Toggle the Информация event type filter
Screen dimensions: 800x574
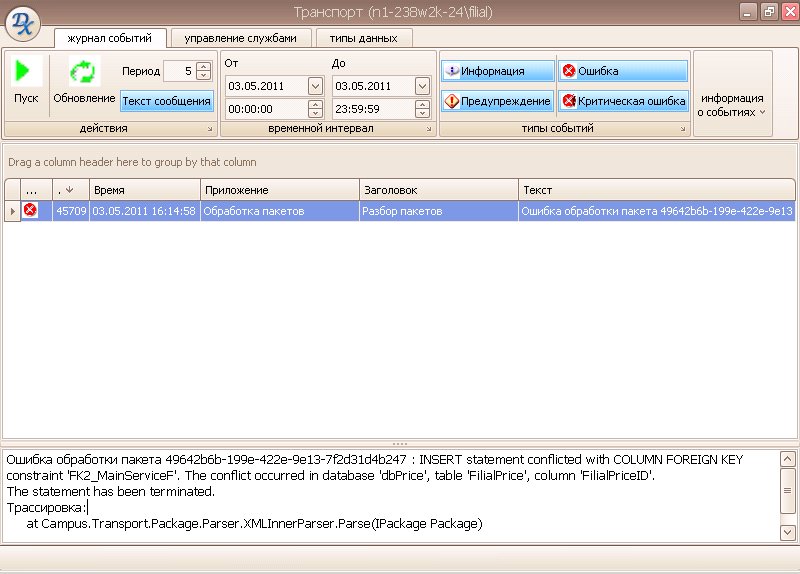497,71
